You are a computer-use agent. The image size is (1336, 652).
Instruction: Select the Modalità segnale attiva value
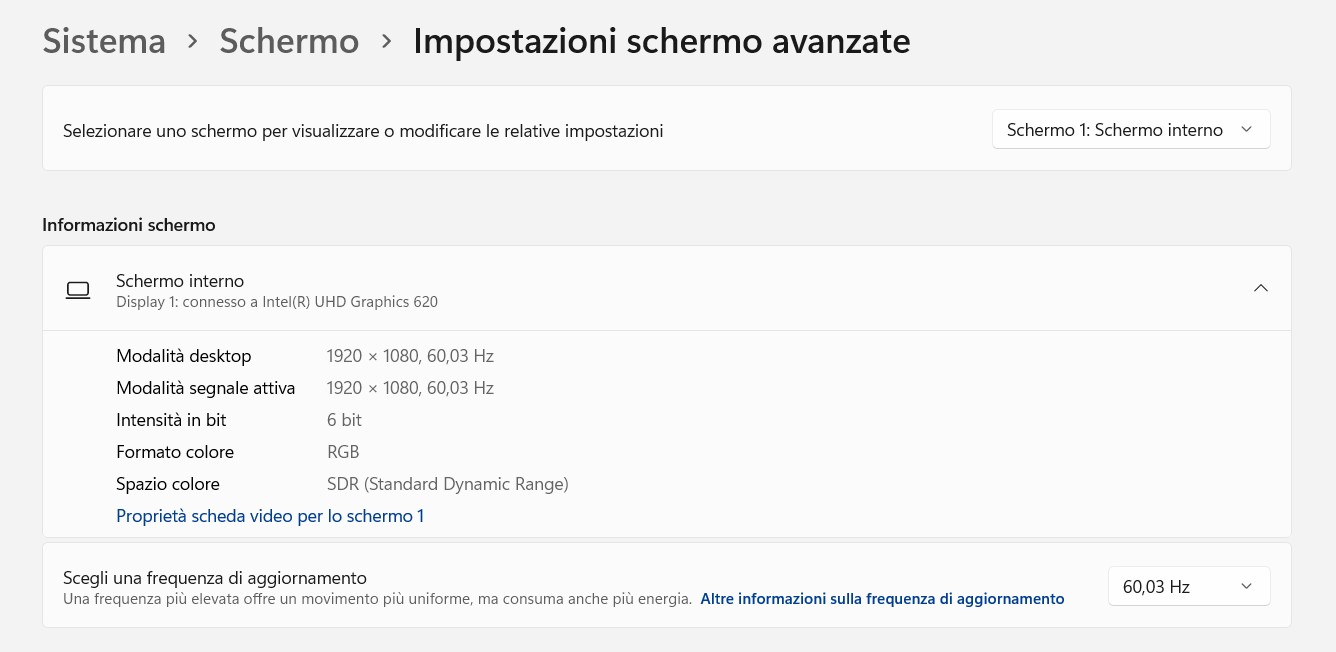coord(410,388)
